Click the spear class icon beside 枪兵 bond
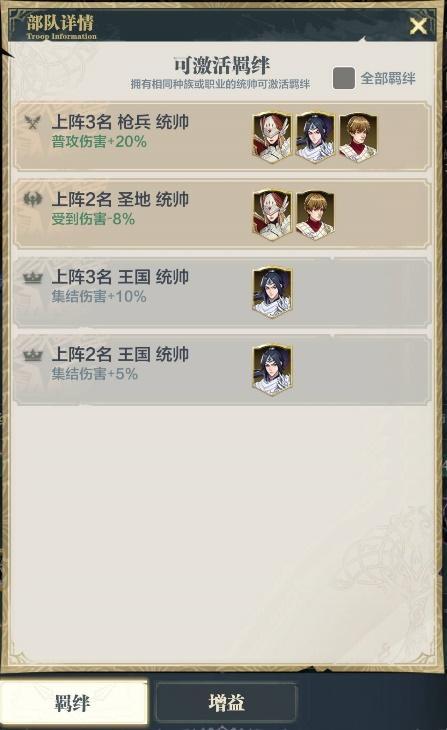 click(x=33, y=122)
